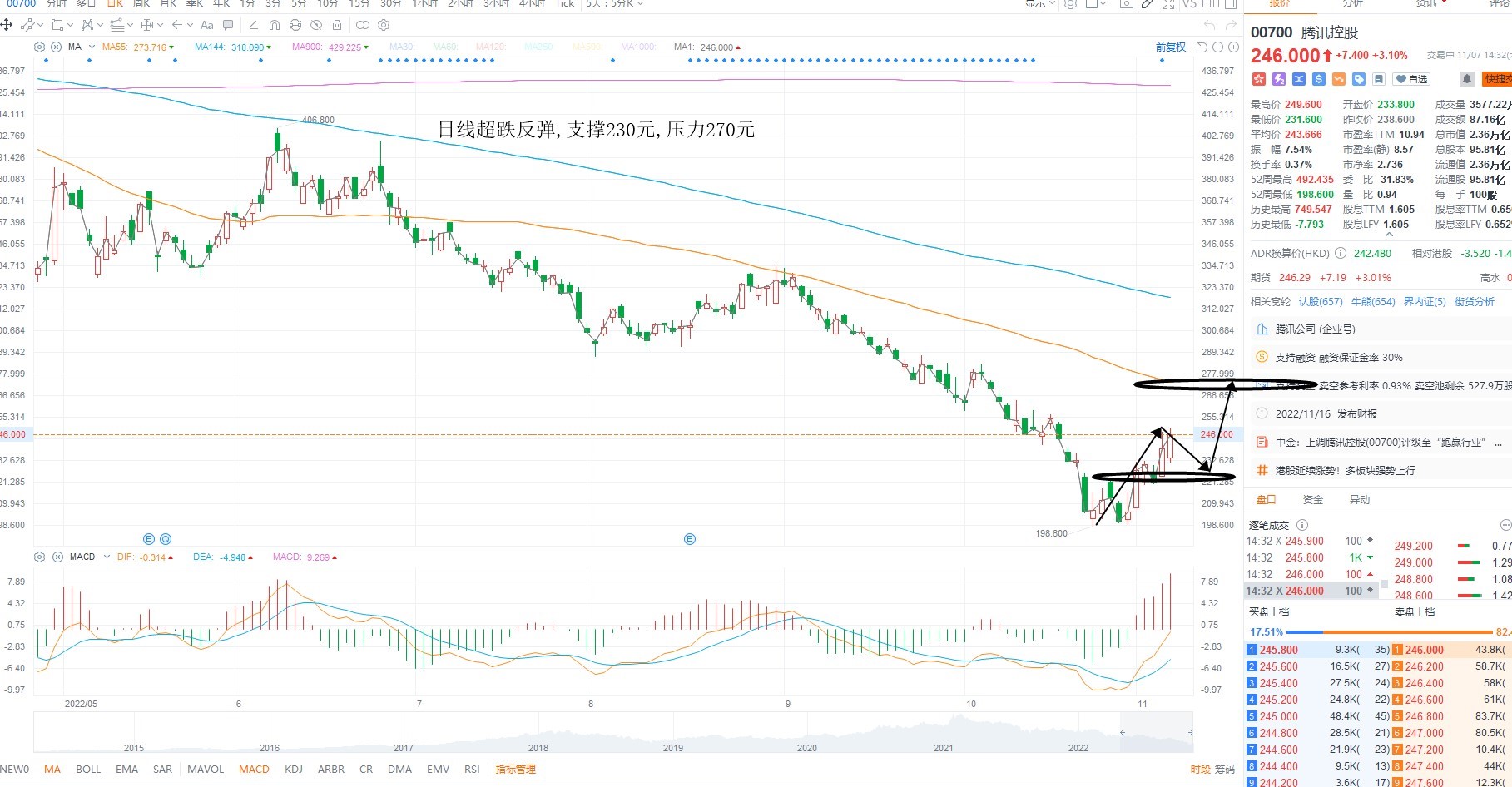This screenshot has height=787, width=1512.
Task: Zoom out chart with minus circle
Action: click(x=1218, y=47)
